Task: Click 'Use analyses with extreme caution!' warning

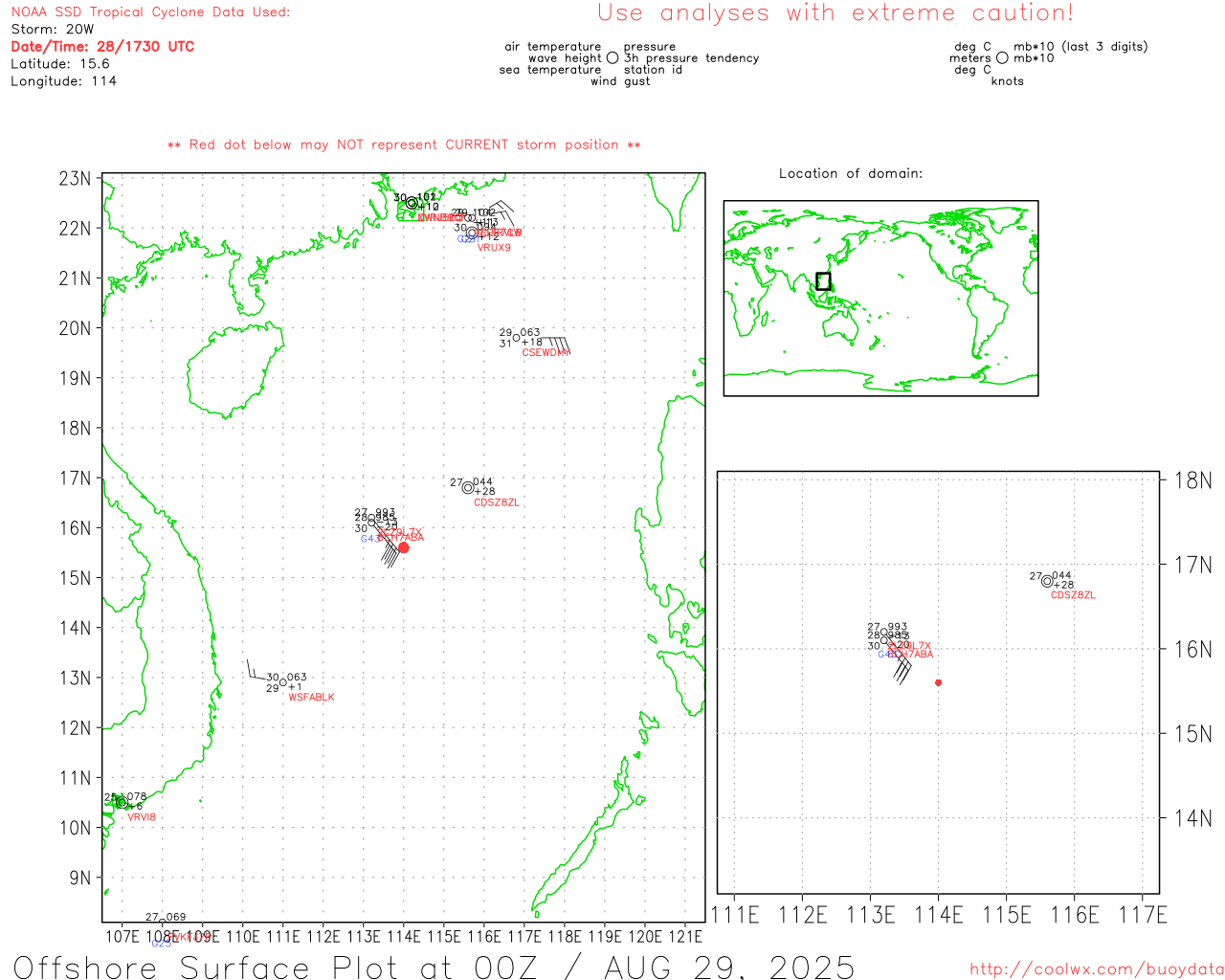Action: tap(835, 13)
